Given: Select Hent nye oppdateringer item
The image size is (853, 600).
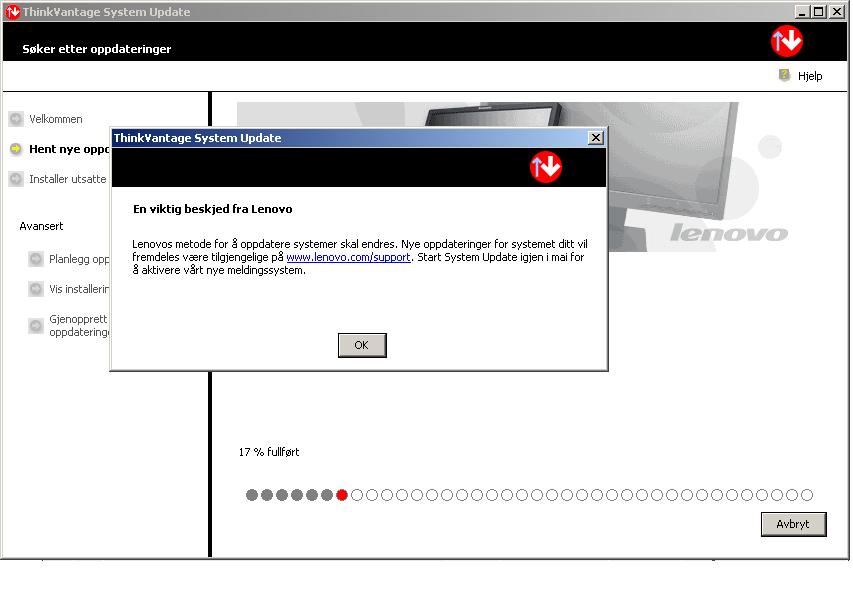Looking at the screenshot, I should 69,149.
